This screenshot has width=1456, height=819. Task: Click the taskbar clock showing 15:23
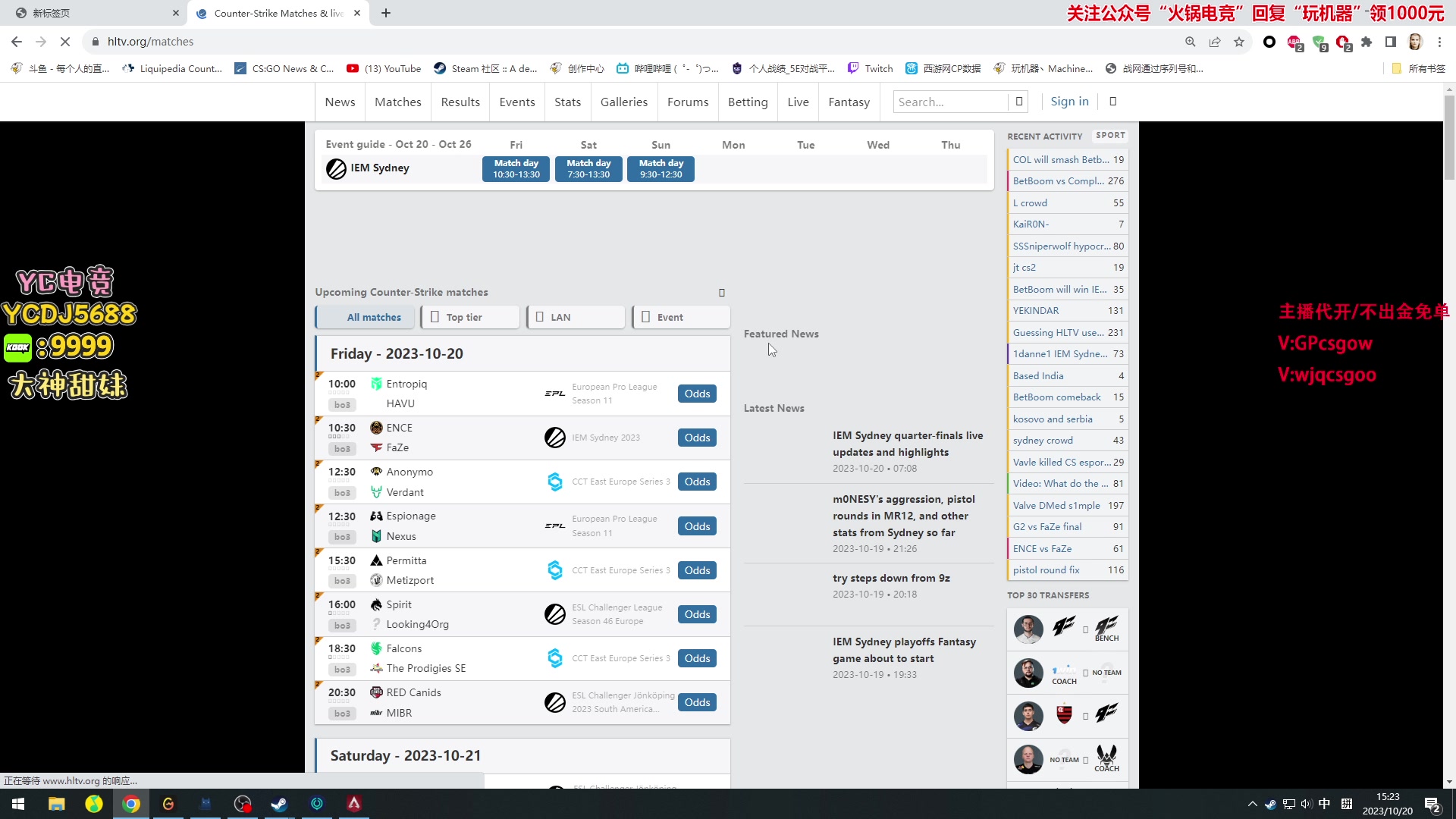point(1387,804)
